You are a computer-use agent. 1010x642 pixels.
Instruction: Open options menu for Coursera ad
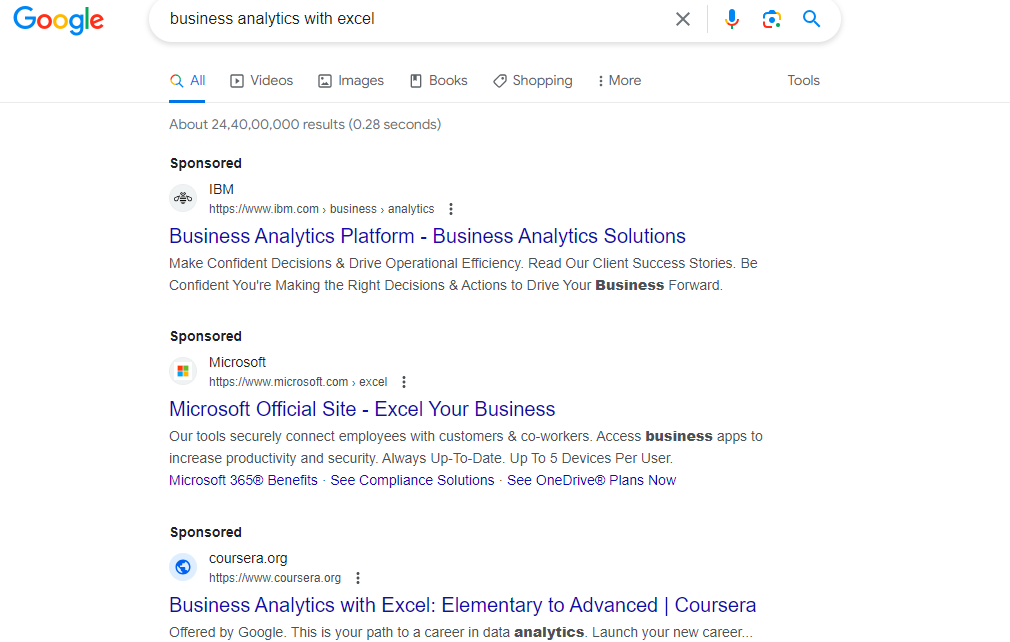point(358,578)
